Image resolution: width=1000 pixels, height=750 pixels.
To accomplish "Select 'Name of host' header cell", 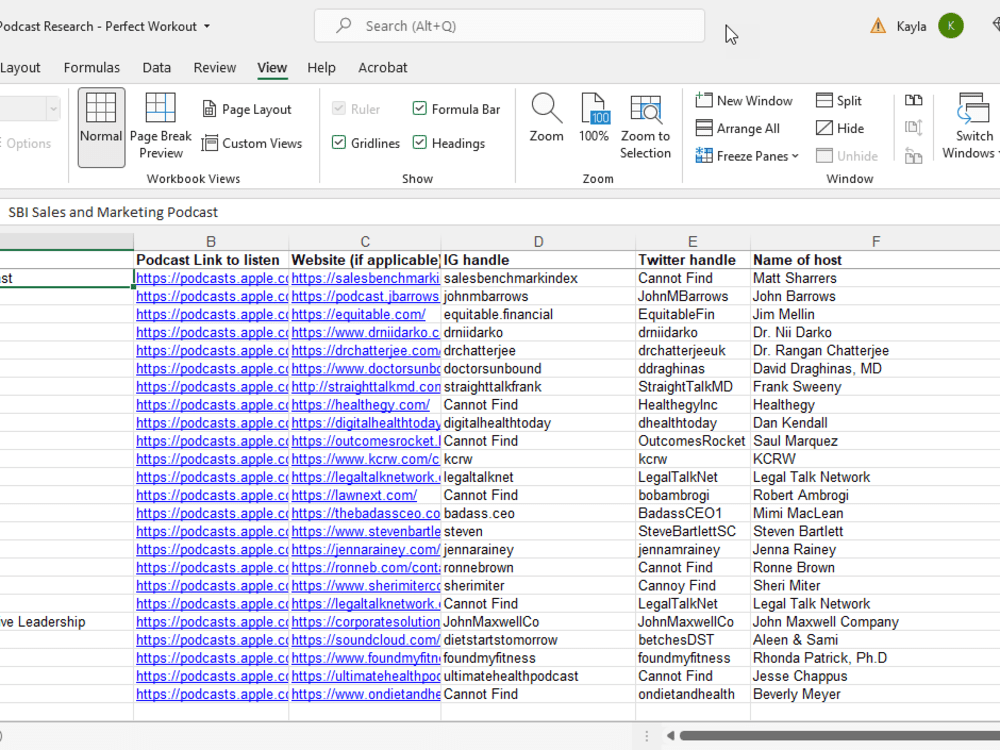I will tap(876, 260).
